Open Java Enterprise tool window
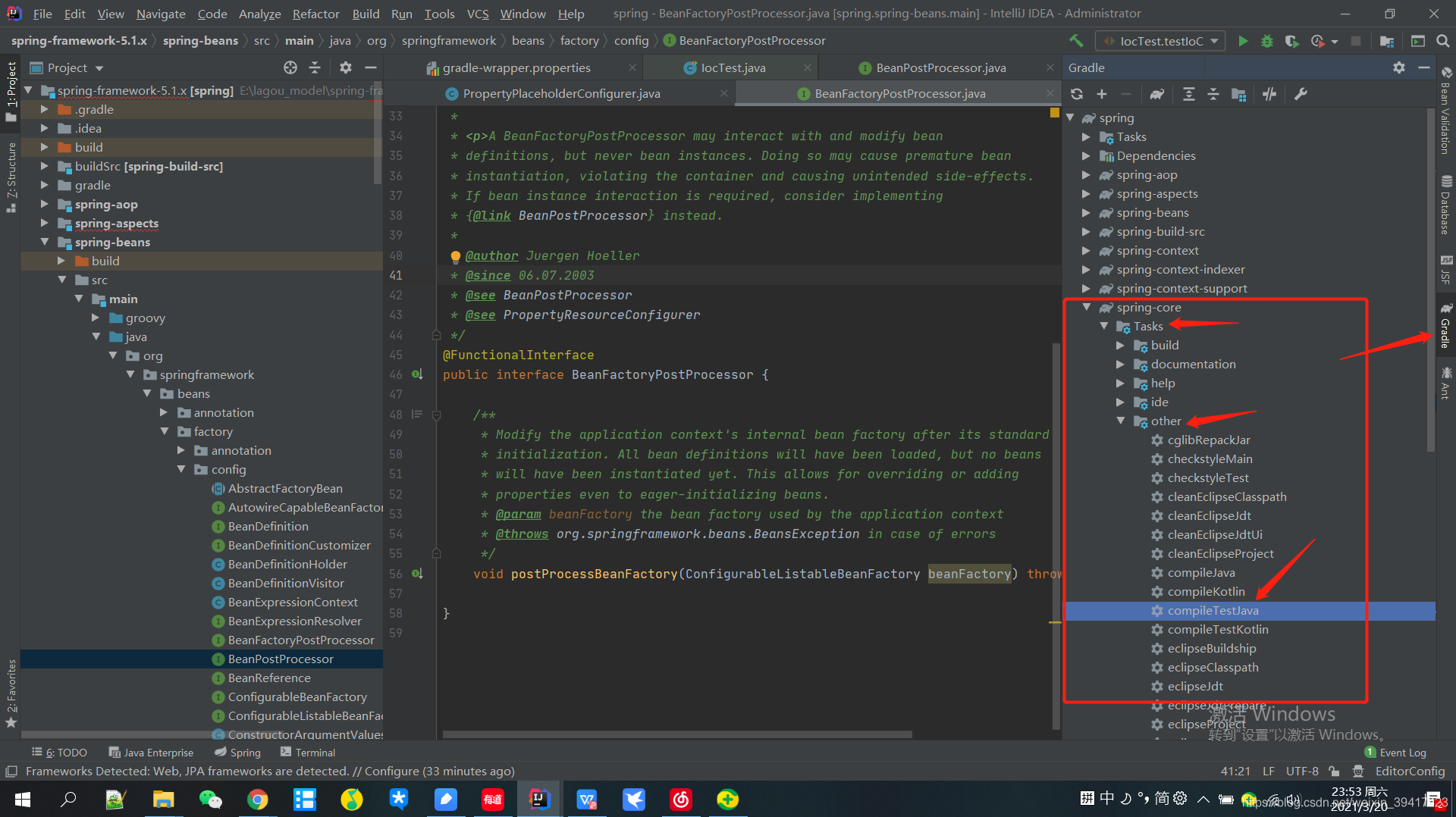Screen dimensions: 1456x817 pyautogui.click(x=151, y=753)
